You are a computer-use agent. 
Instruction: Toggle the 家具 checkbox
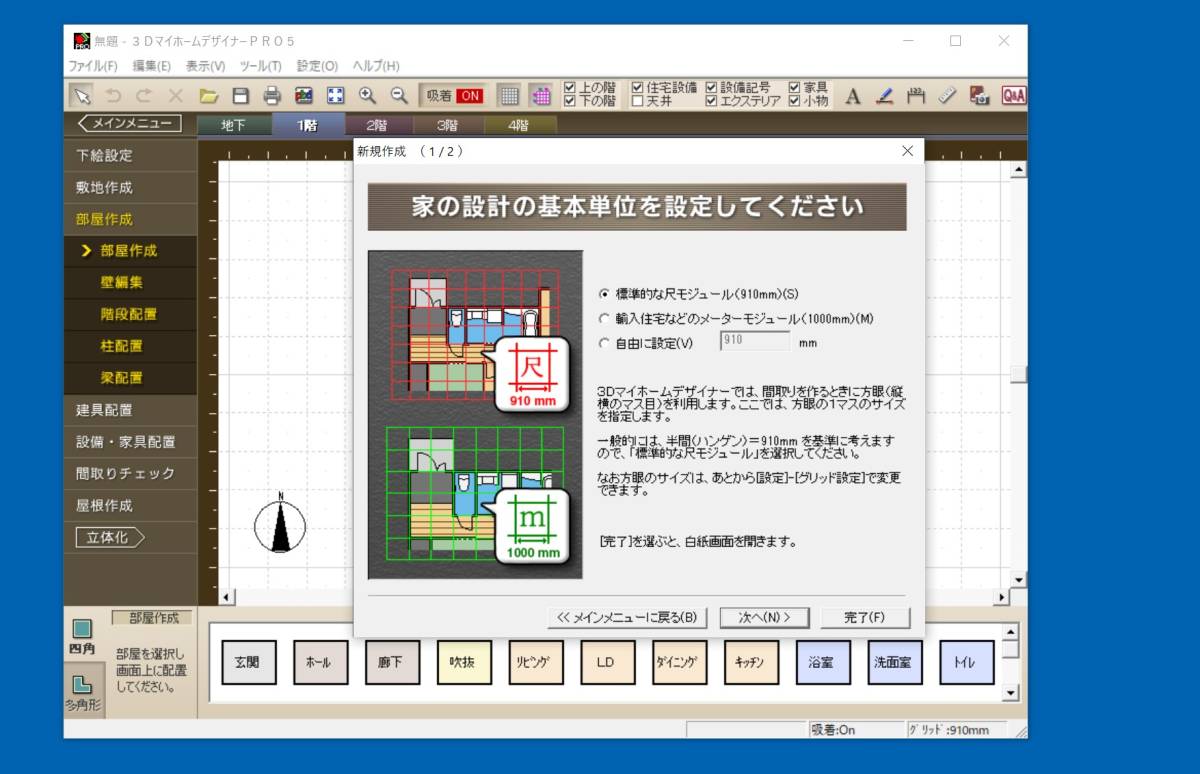(794, 88)
